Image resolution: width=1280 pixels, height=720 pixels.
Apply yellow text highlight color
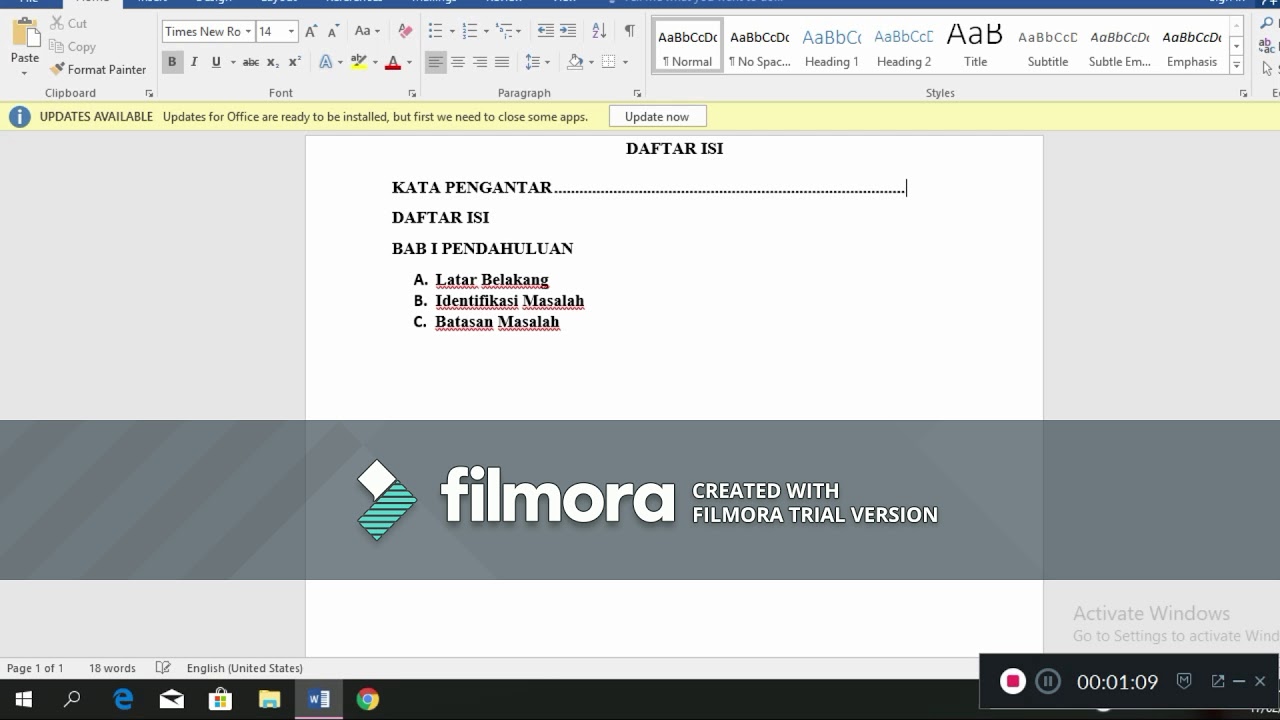point(358,62)
